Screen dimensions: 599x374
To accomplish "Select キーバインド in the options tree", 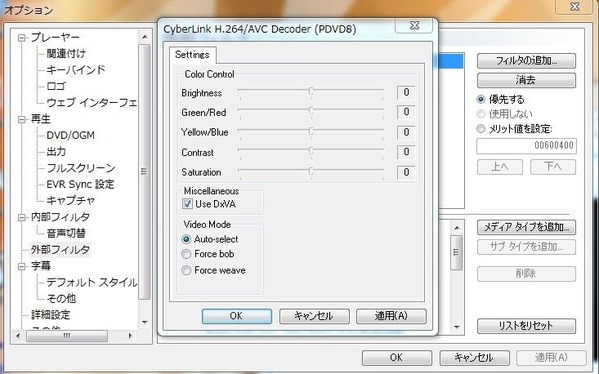I will (76, 70).
